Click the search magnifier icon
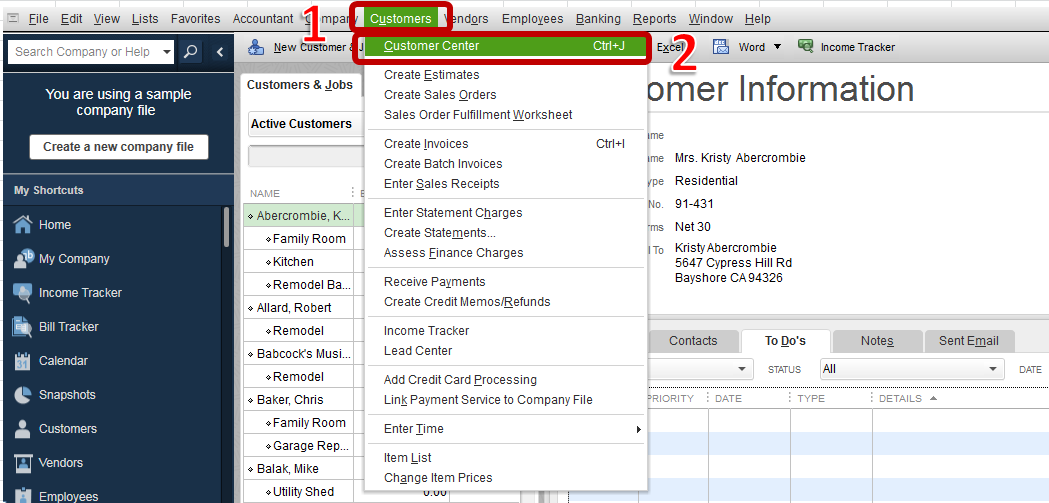This screenshot has width=1049, height=503. click(191, 52)
